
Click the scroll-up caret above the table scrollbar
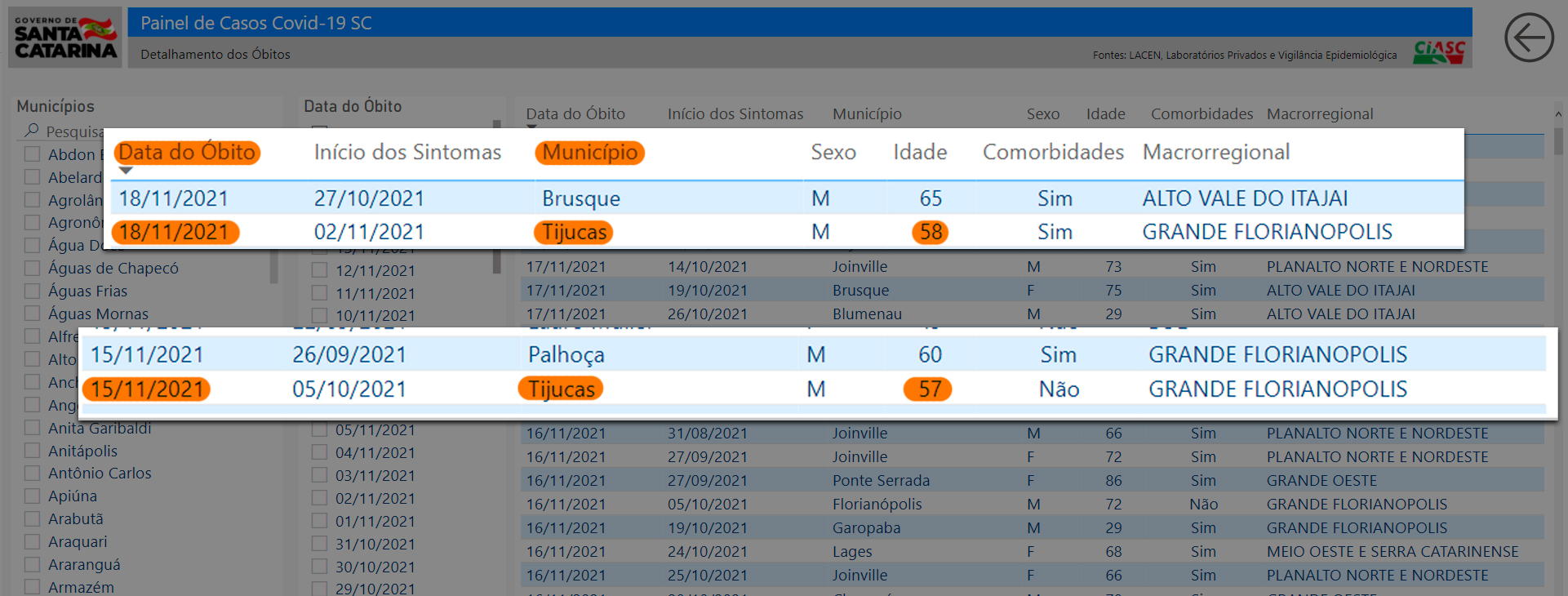tap(1557, 114)
